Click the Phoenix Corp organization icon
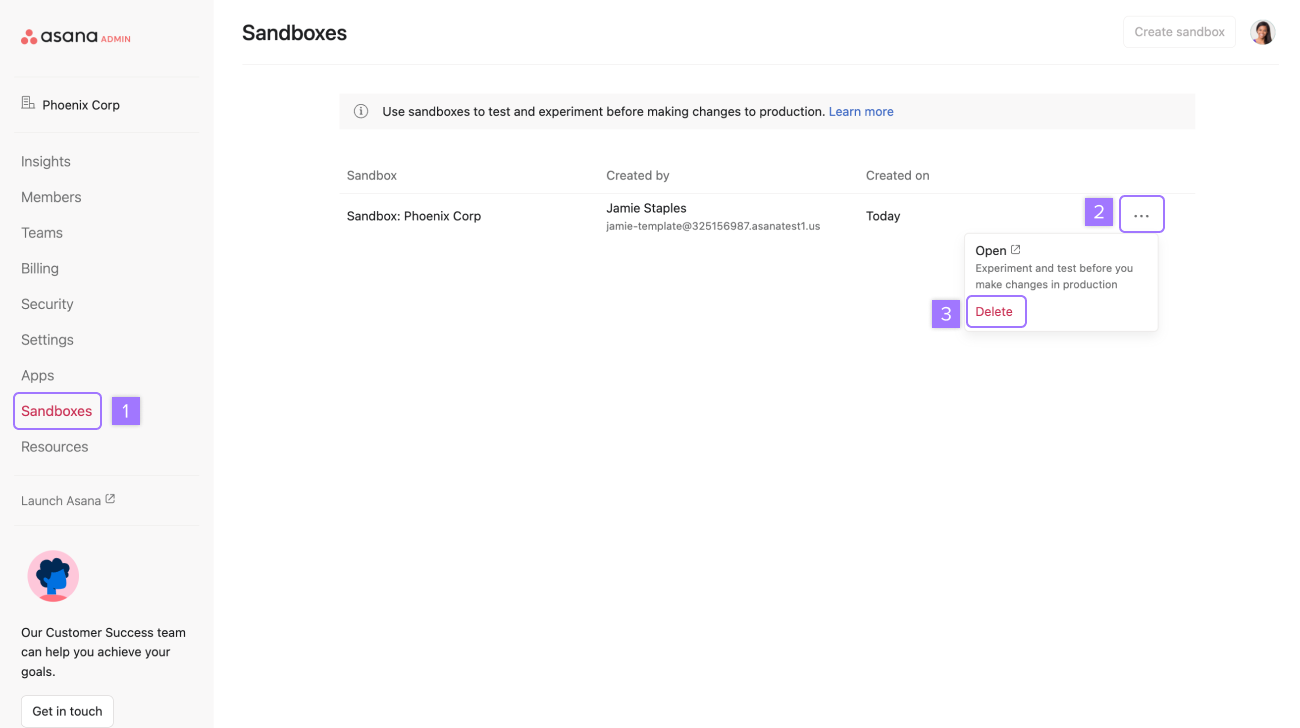 [28, 104]
